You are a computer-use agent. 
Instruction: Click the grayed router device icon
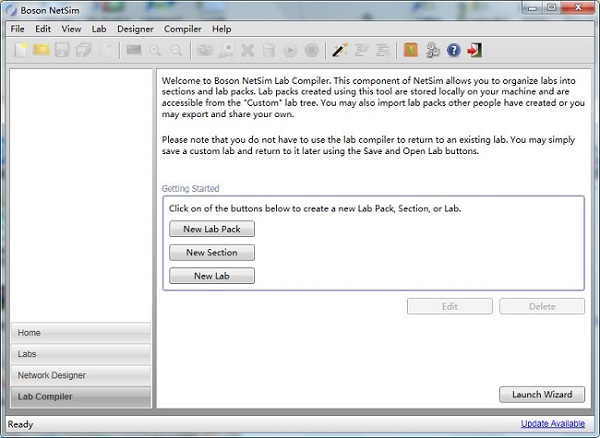(205, 50)
